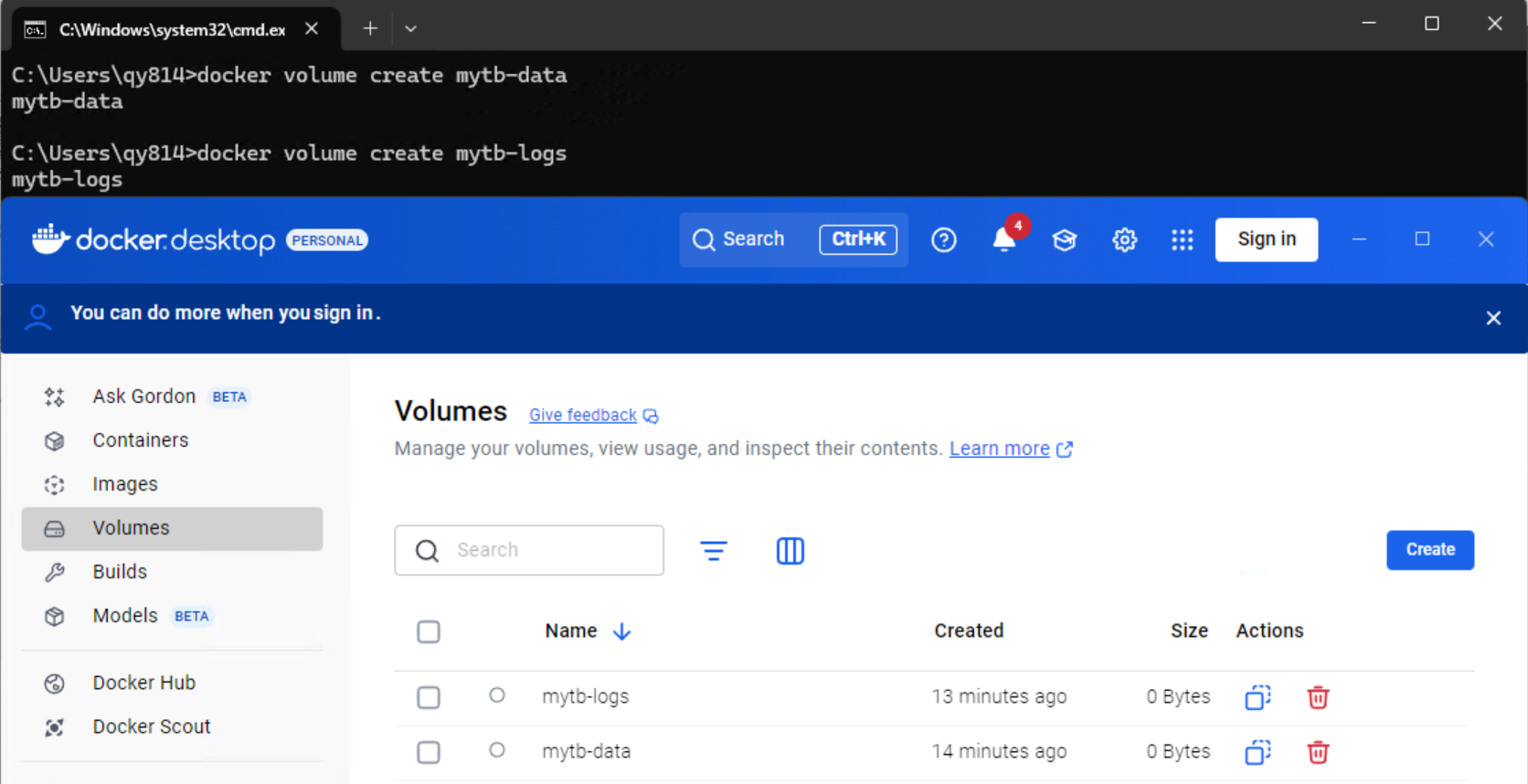Screen dimensions: 1528x784
Task: Click the Give feedback speech icon
Action: tap(651, 416)
